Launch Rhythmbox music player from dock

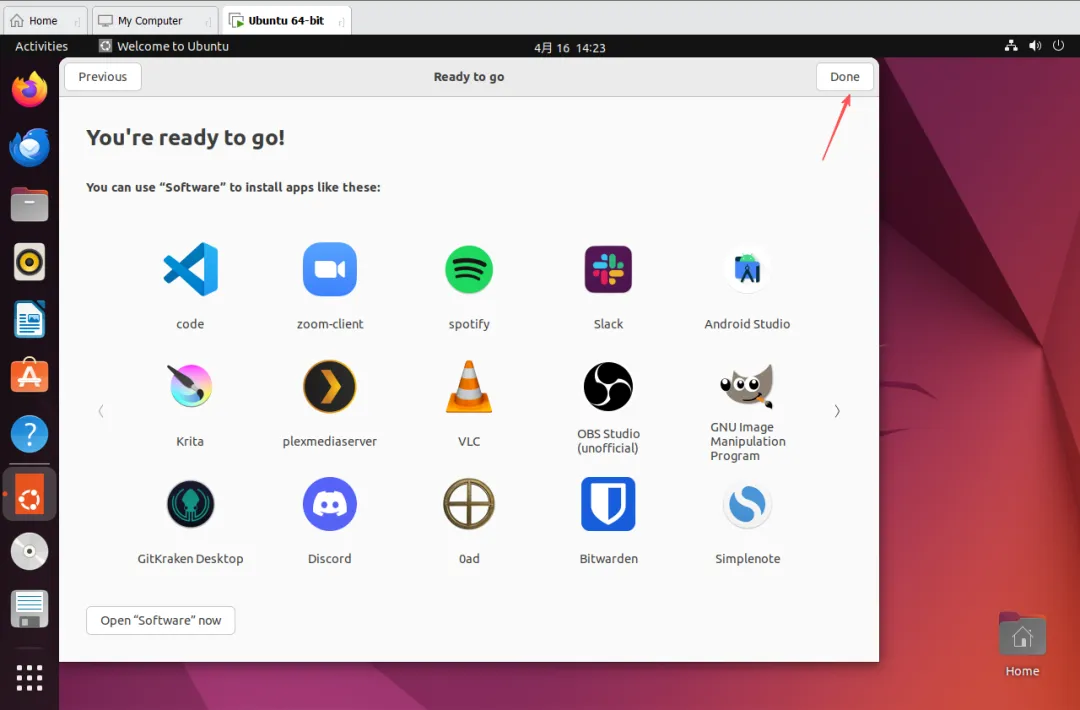(x=30, y=262)
